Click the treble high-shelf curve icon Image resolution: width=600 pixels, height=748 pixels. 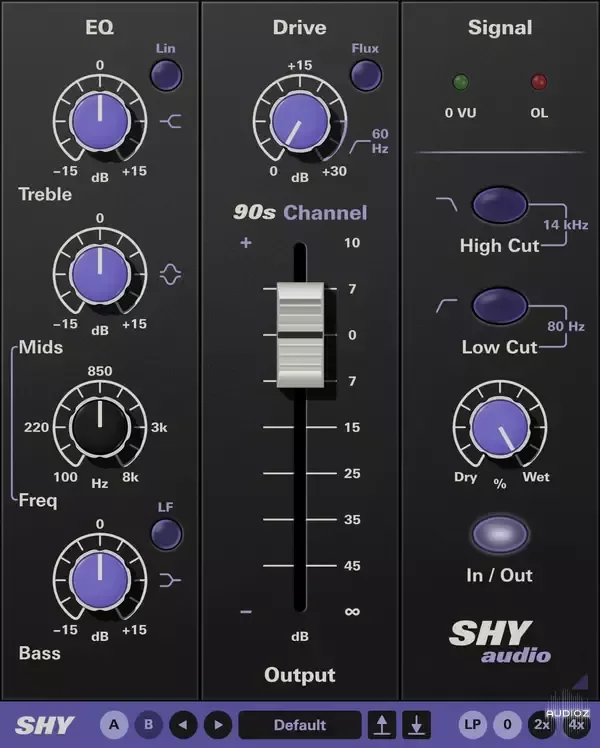tap(170, 122)
